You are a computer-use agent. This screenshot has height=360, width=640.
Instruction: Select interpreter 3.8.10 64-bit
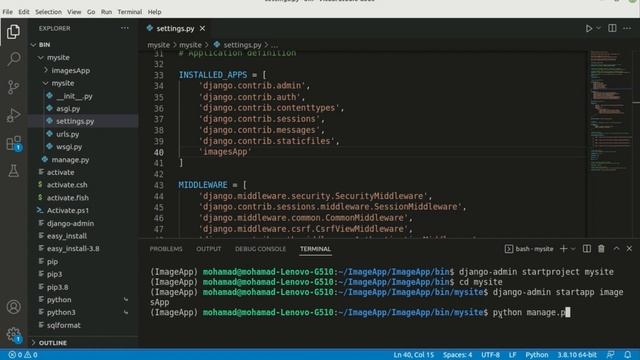point(577,355)
